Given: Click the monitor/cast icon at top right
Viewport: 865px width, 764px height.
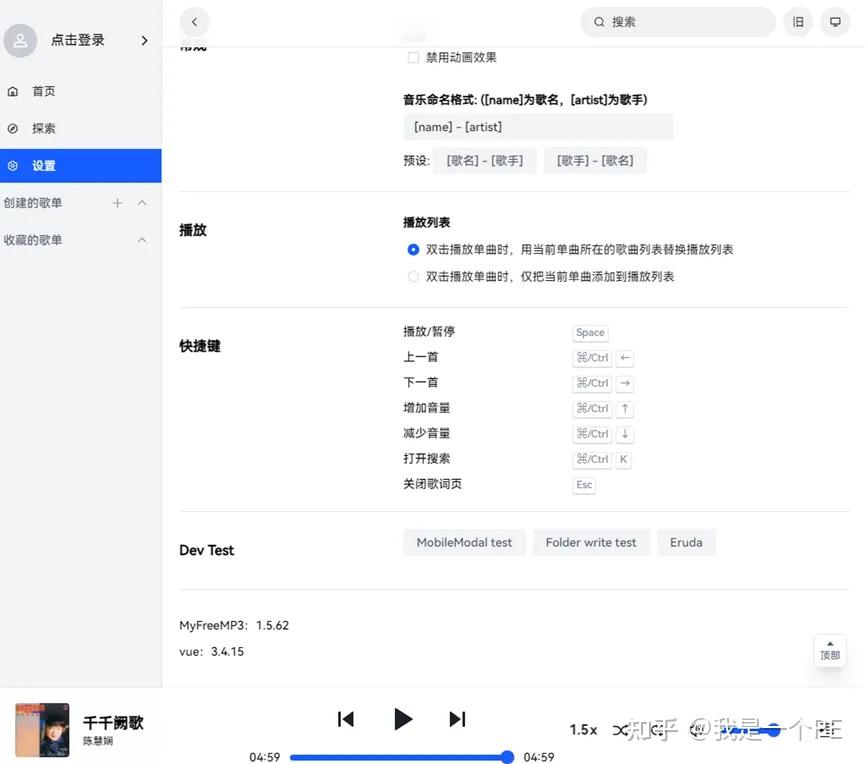Looking at the screenshot, I should pyautogui.click(x=833, y=19).
